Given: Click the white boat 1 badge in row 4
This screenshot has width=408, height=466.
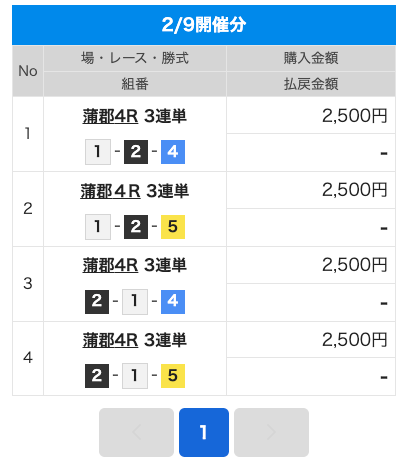Looking at the screenshot, I should (x=135, y=376).
